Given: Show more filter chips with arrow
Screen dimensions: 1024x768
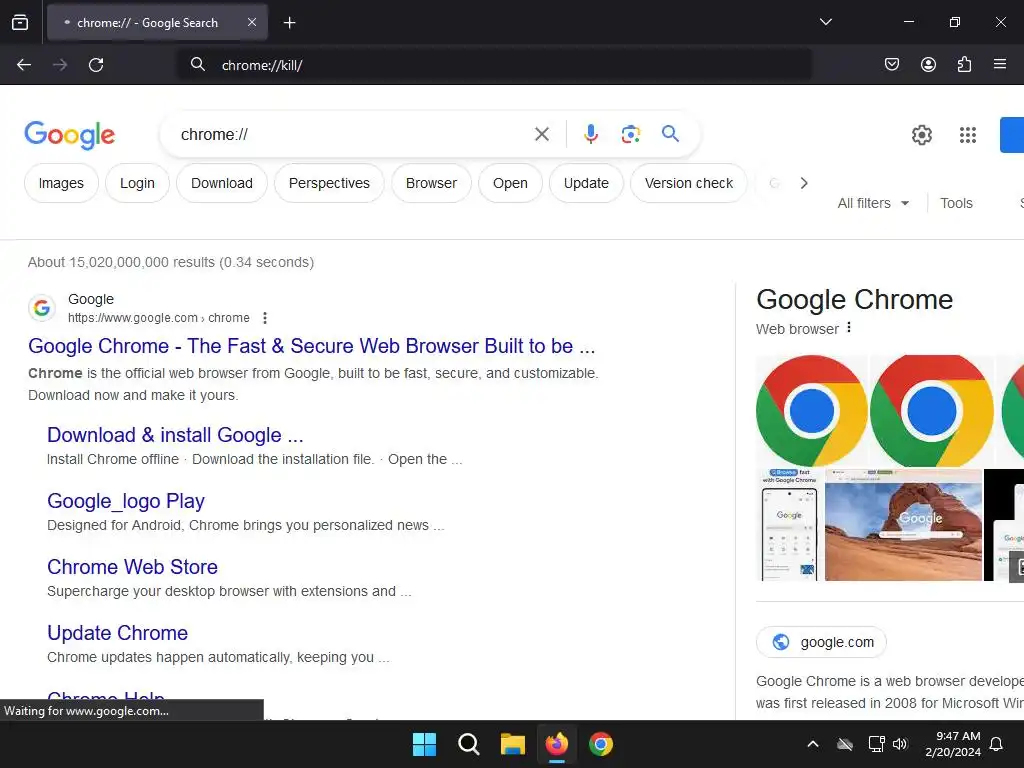Looking at the screenshot, I should coord(804,184).
